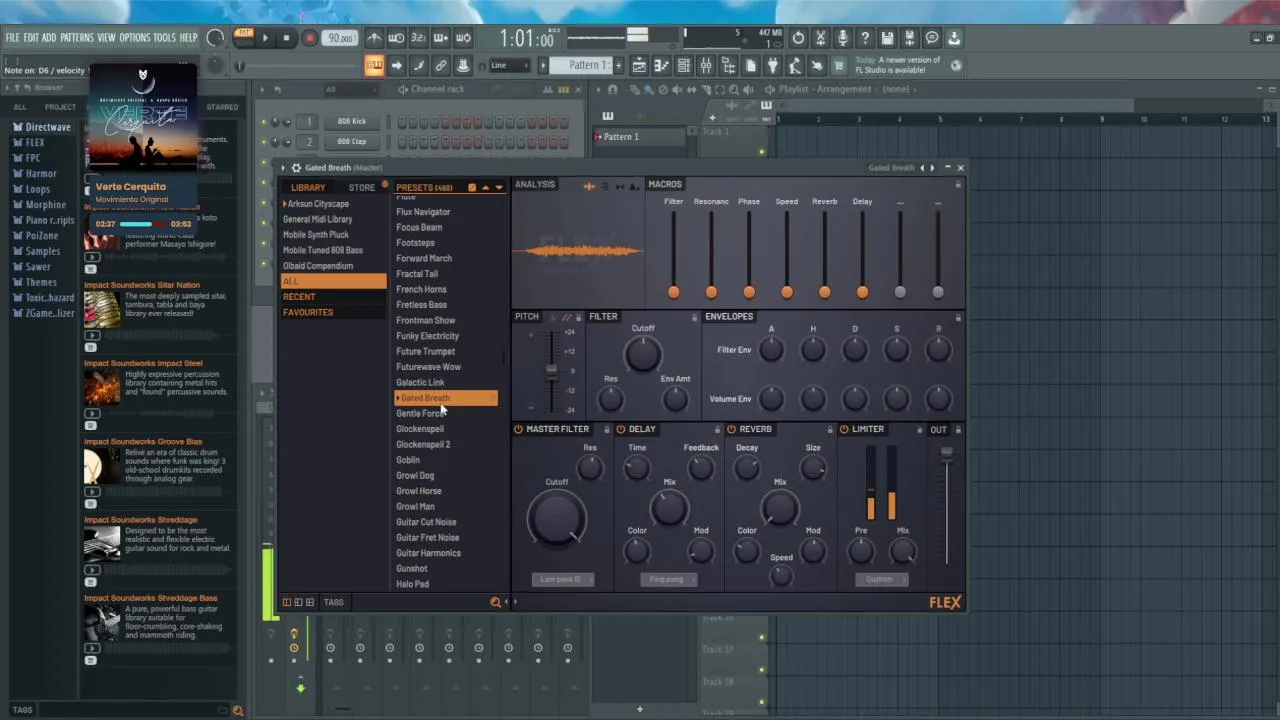Click FLEX preset search magnifier icon
1280x720 pixels.
(495, 602)
